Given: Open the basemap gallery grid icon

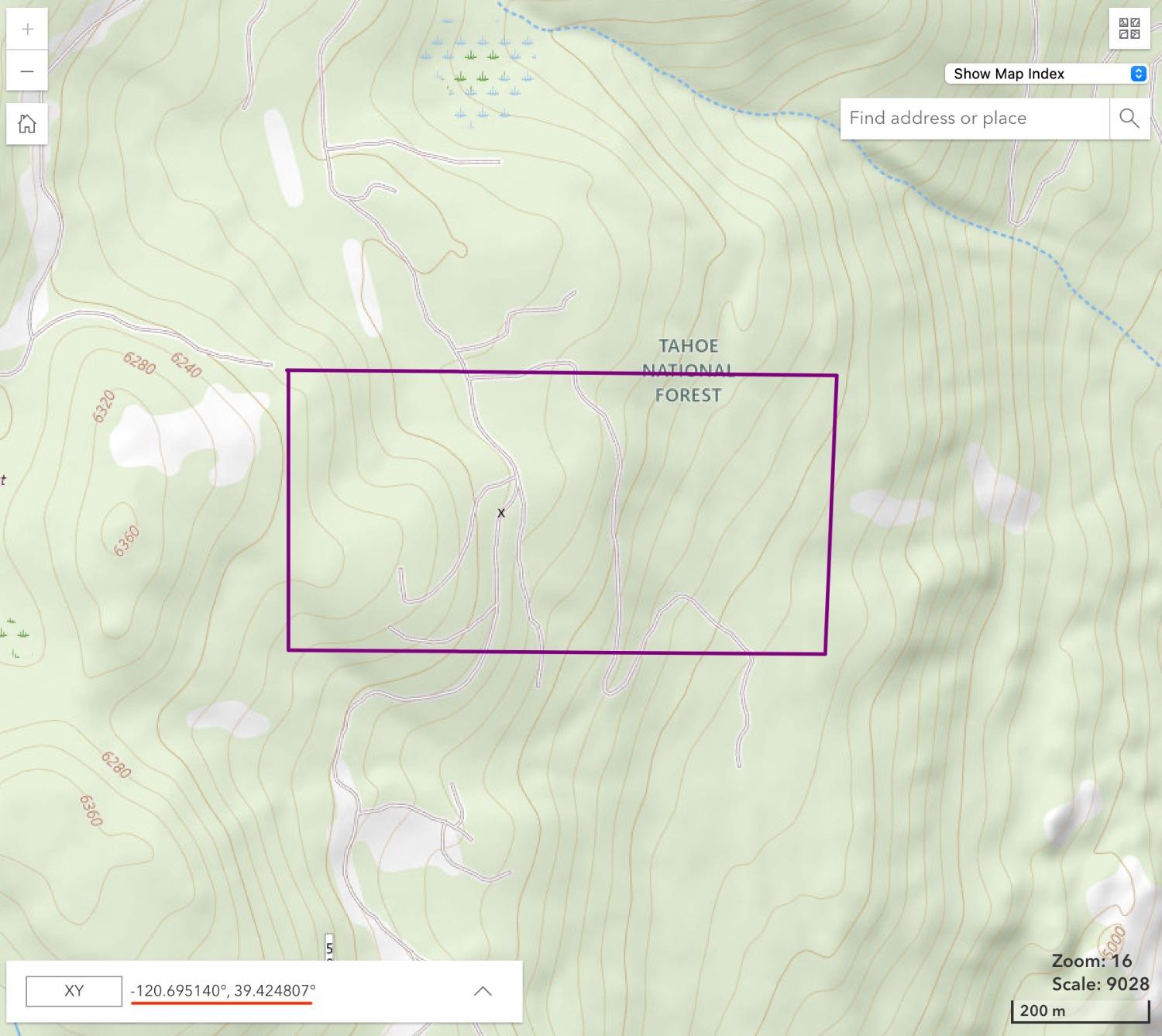Looking at the screenshot, I should click(x=1129, y=29).
